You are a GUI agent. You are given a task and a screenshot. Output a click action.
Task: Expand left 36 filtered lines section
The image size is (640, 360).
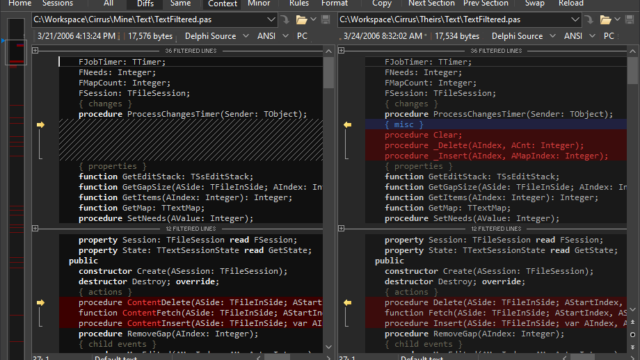tap(36, 51)
